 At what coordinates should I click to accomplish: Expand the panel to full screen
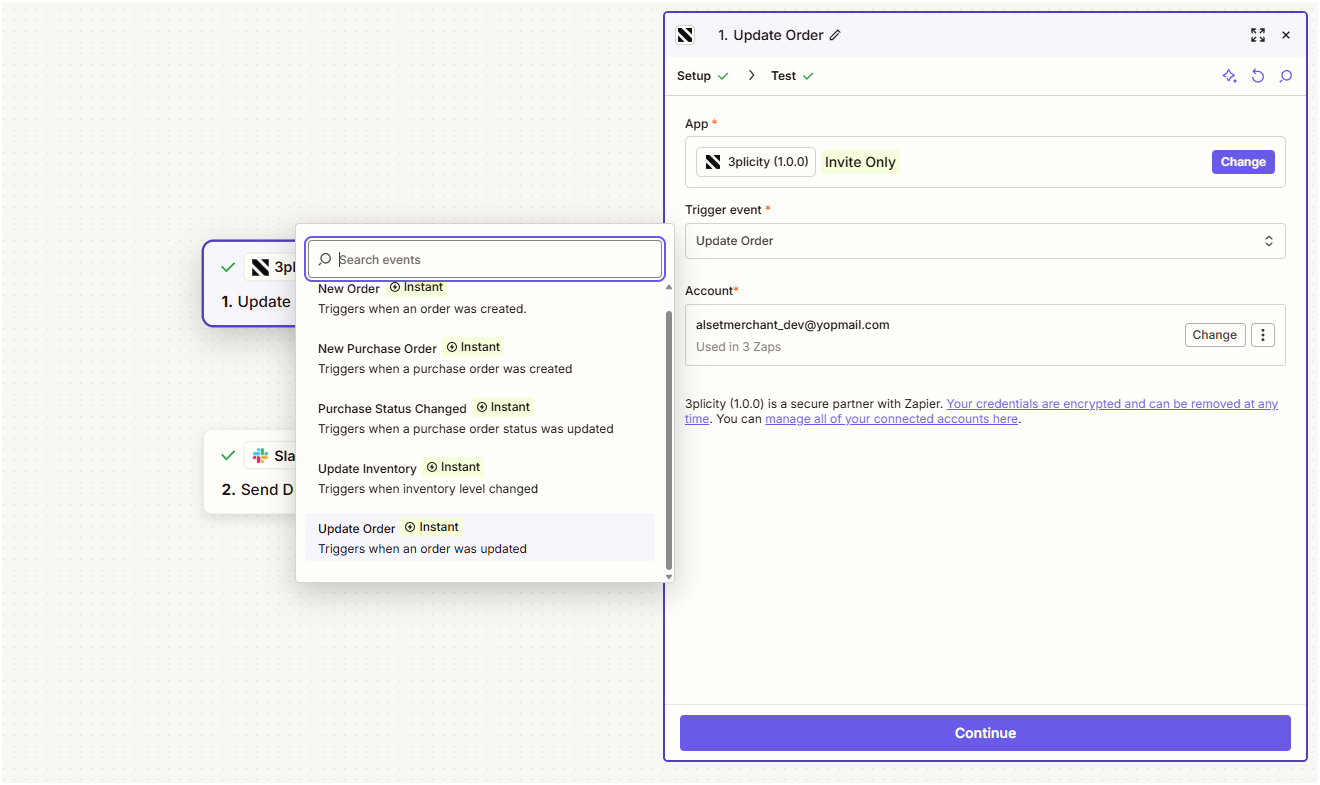pyautogui.click(x=1258, y=35)
